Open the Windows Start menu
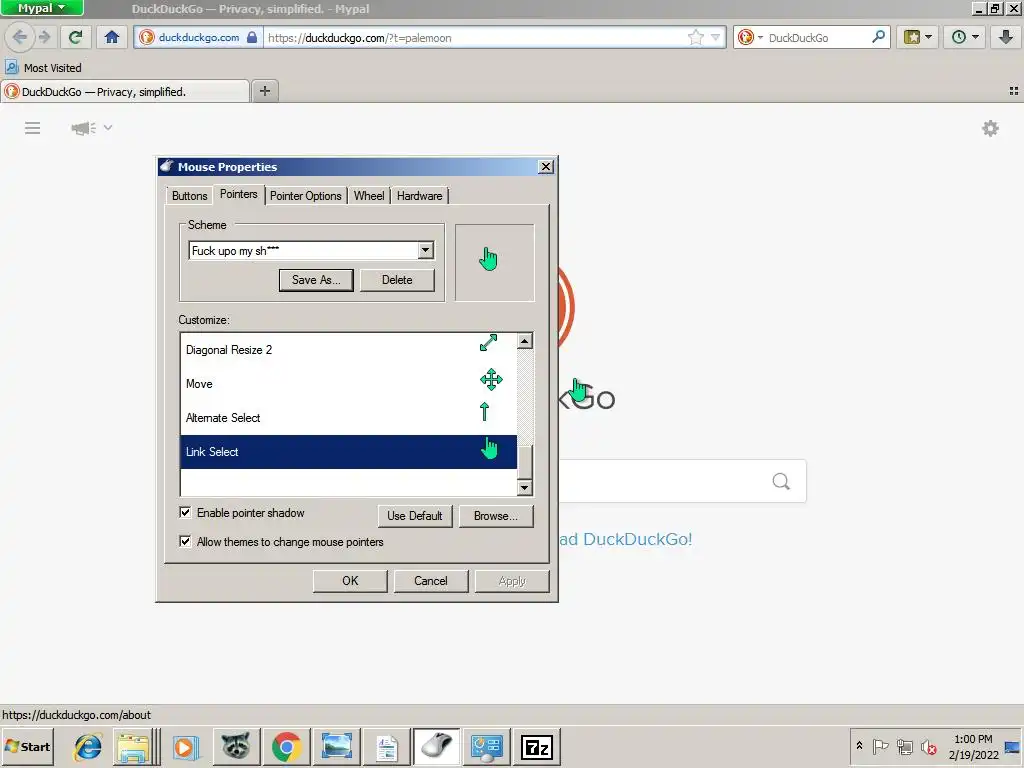The width and height of the screenshot is (1024, 768). coord(27,746)
